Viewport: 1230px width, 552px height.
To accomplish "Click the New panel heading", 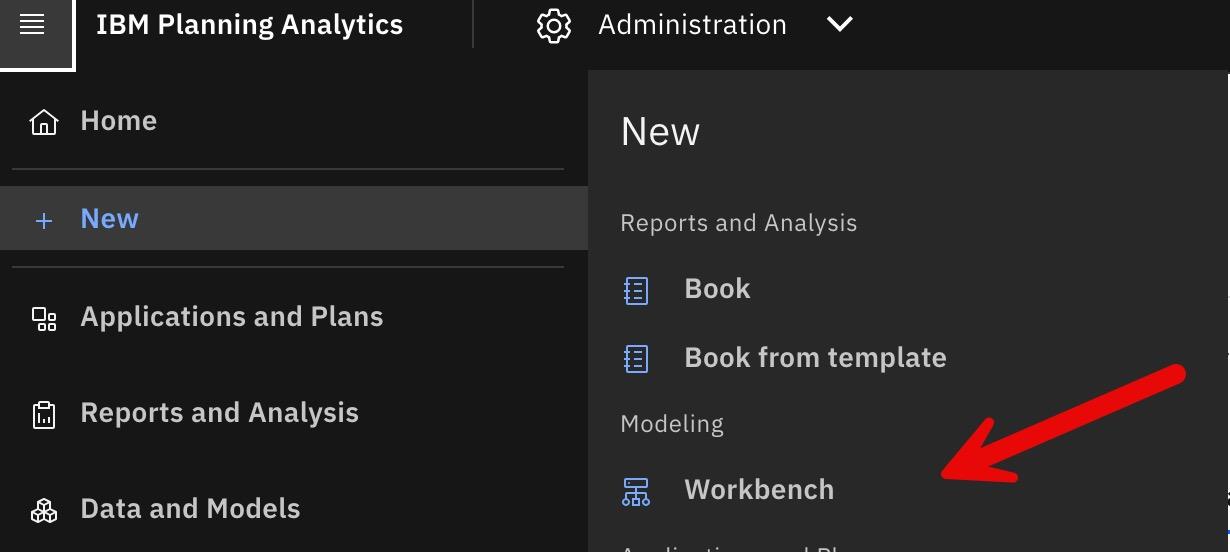I will 660,131.
